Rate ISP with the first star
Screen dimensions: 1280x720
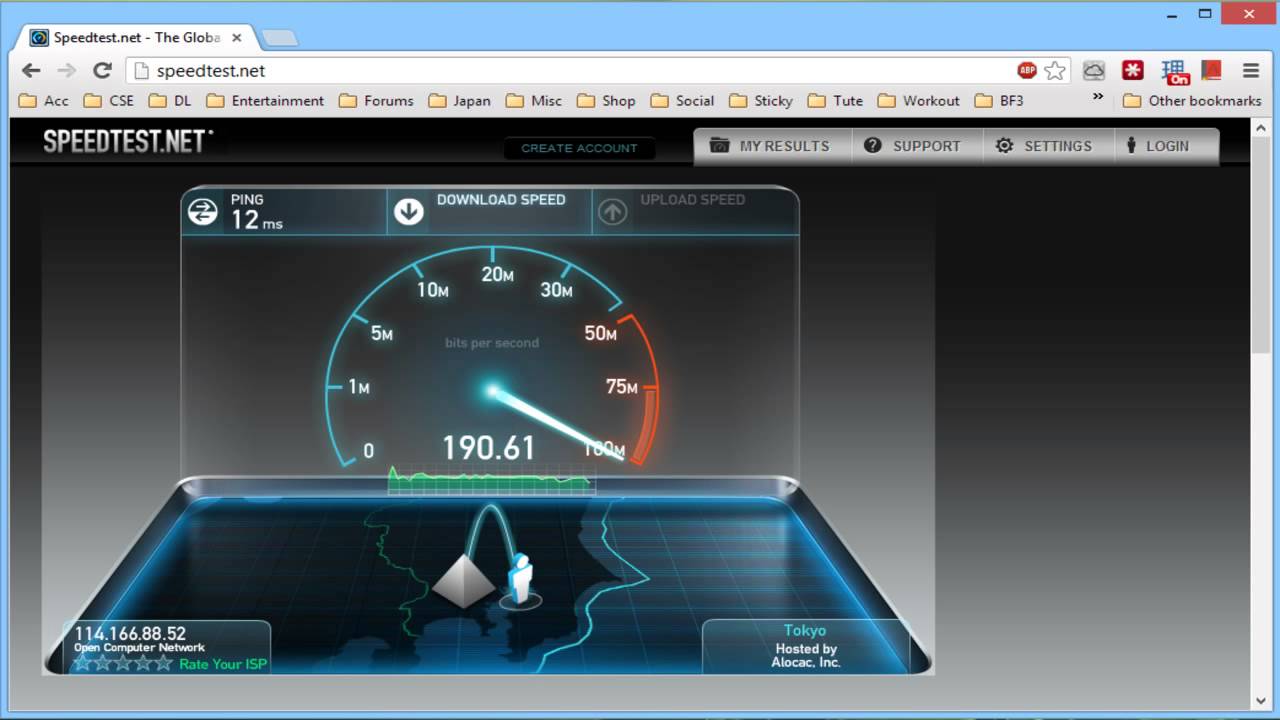83,663
